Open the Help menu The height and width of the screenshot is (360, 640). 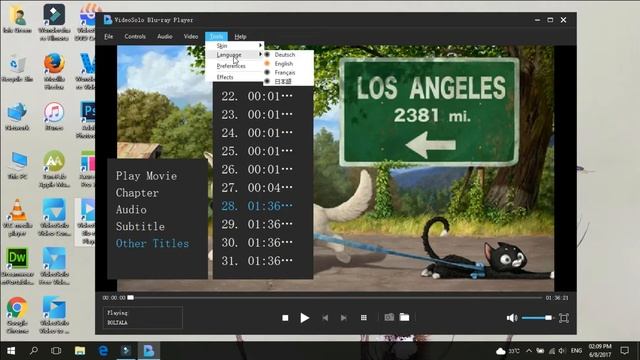click(240, 36)
